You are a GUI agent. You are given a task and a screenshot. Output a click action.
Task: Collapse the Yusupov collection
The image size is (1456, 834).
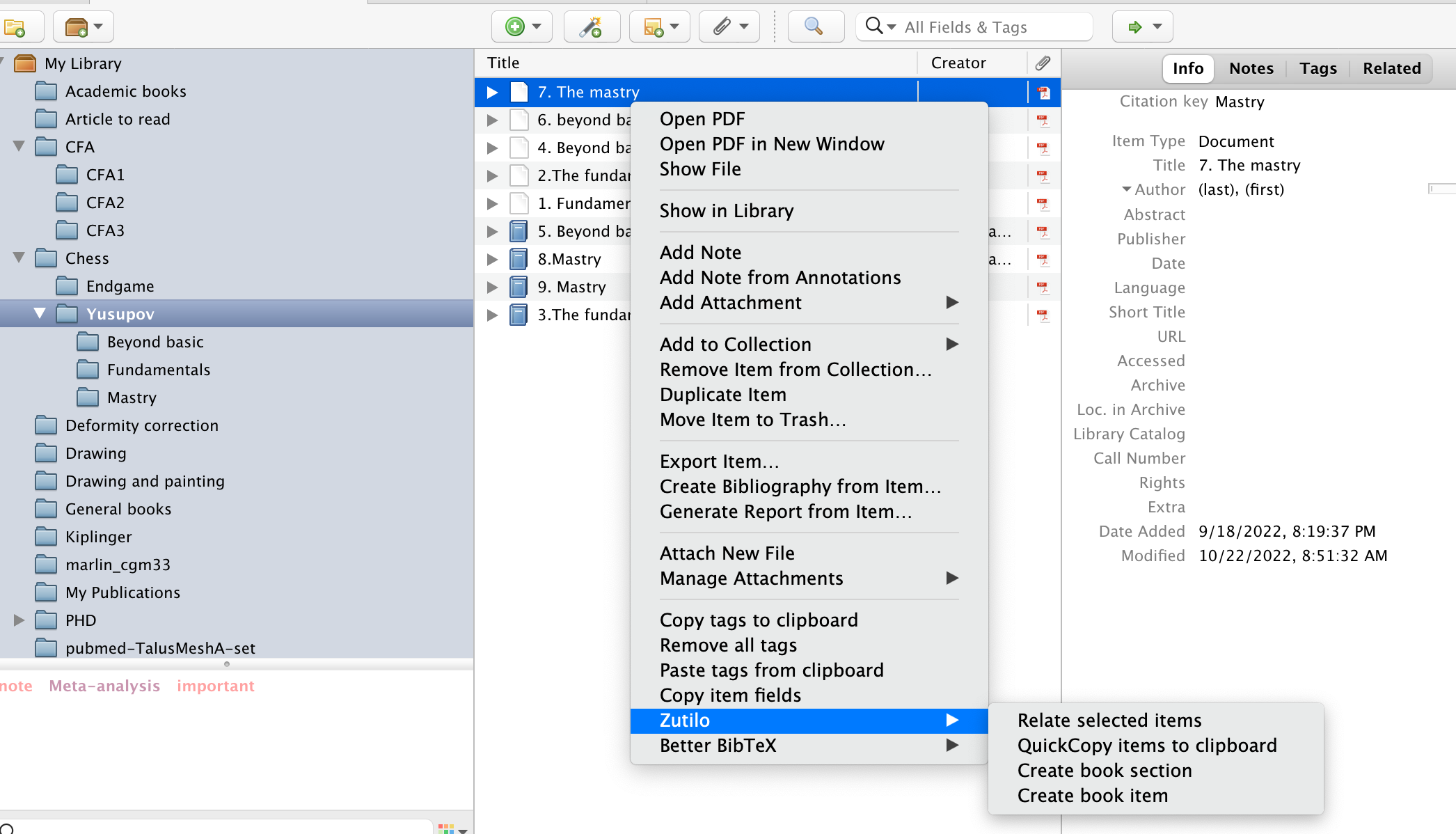click(40, 314)
